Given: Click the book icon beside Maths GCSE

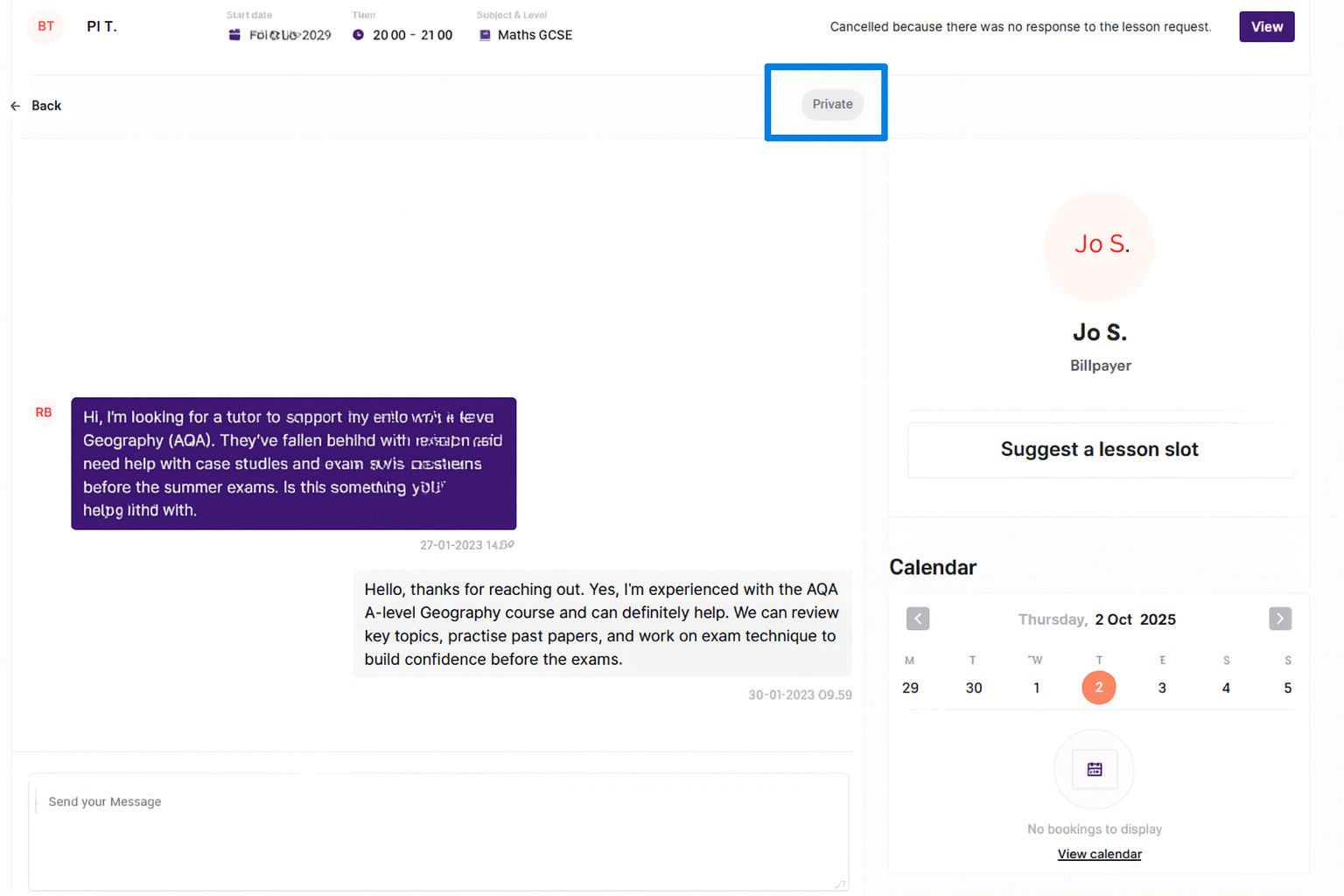Looking at the screenshot, I should (x=485, y=35).
